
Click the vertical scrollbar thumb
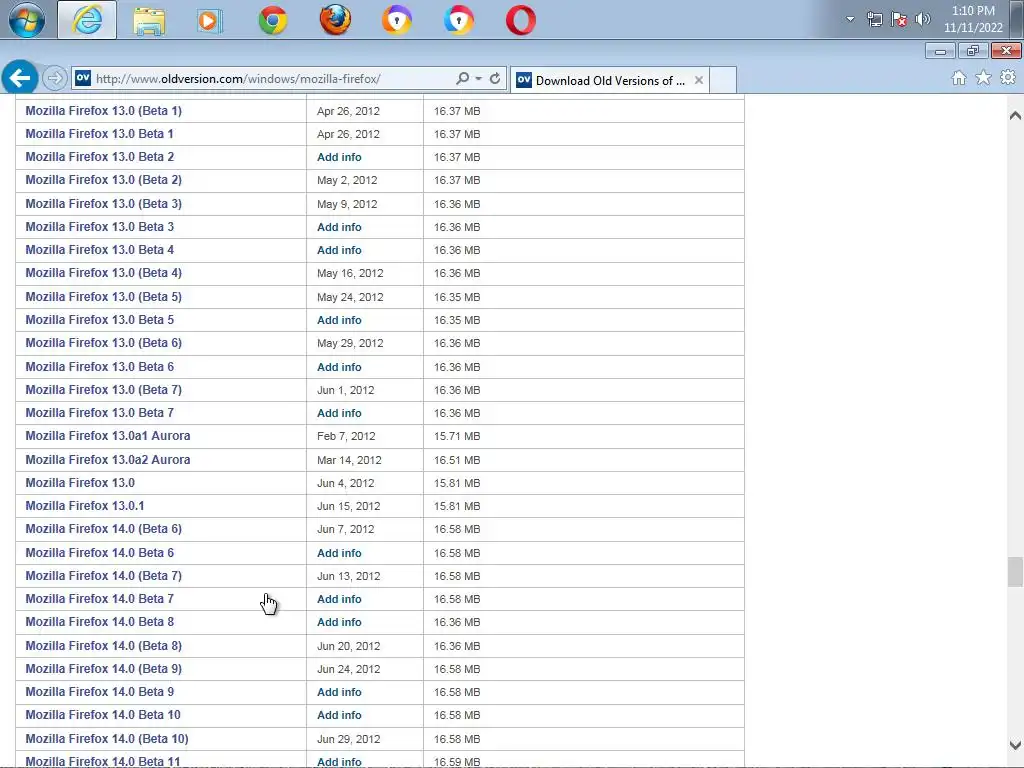click(x=1015, y=572)
